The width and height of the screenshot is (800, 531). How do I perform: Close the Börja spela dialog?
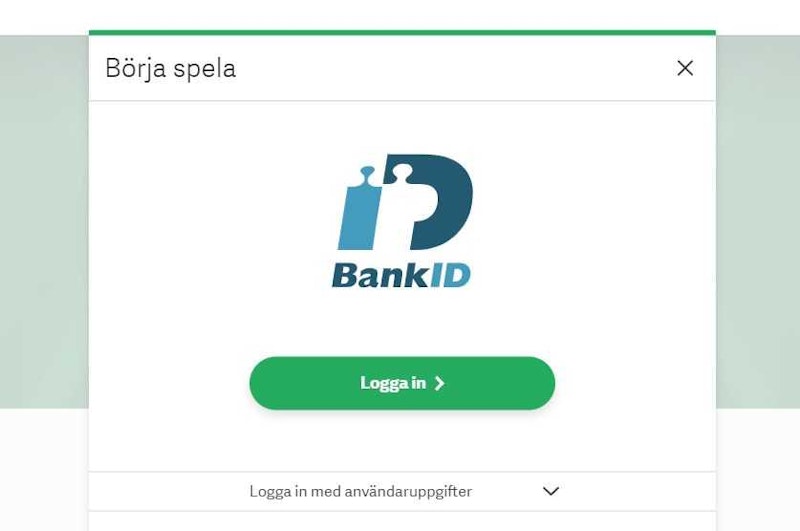685,68
